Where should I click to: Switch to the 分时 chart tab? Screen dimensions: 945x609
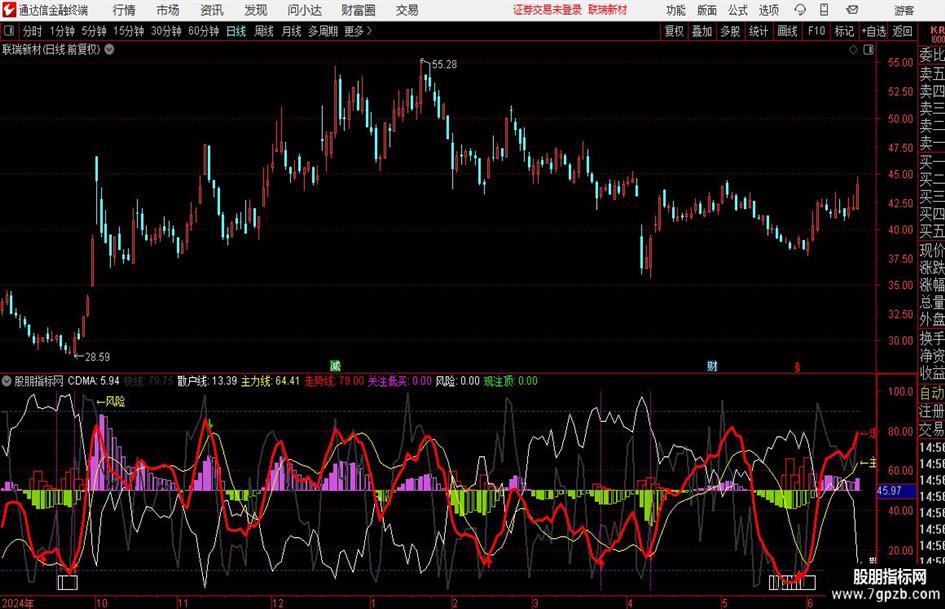[33, 31]
